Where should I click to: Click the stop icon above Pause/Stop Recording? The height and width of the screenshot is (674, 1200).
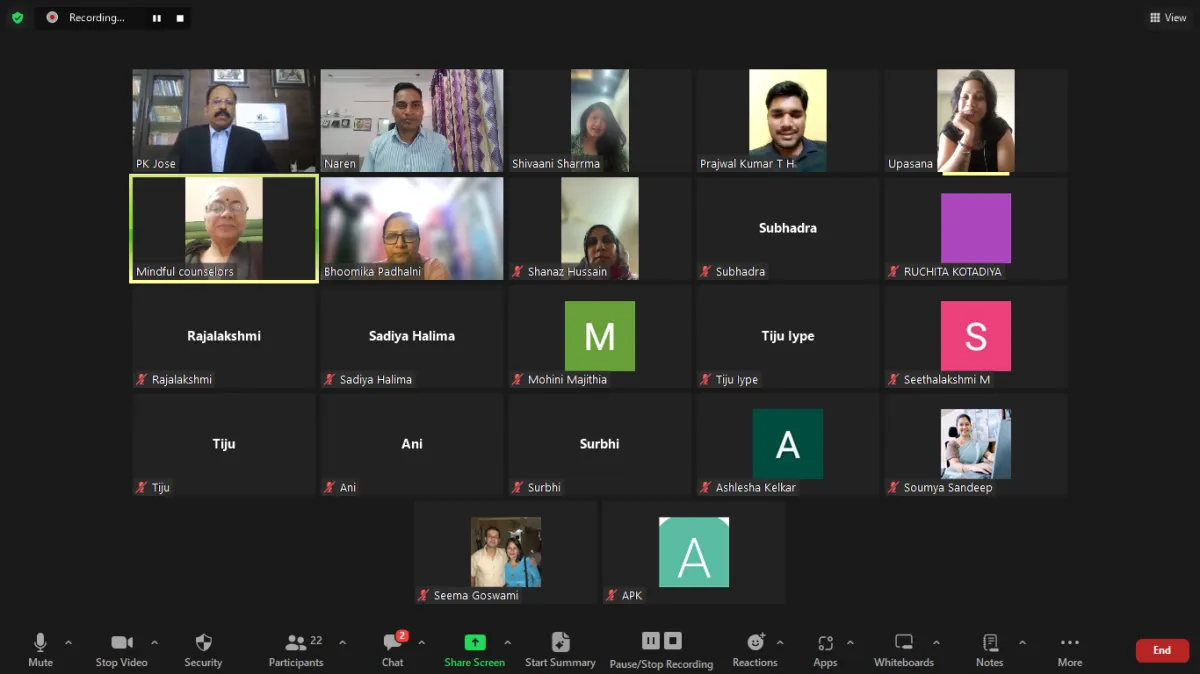[x=673, y=641]
